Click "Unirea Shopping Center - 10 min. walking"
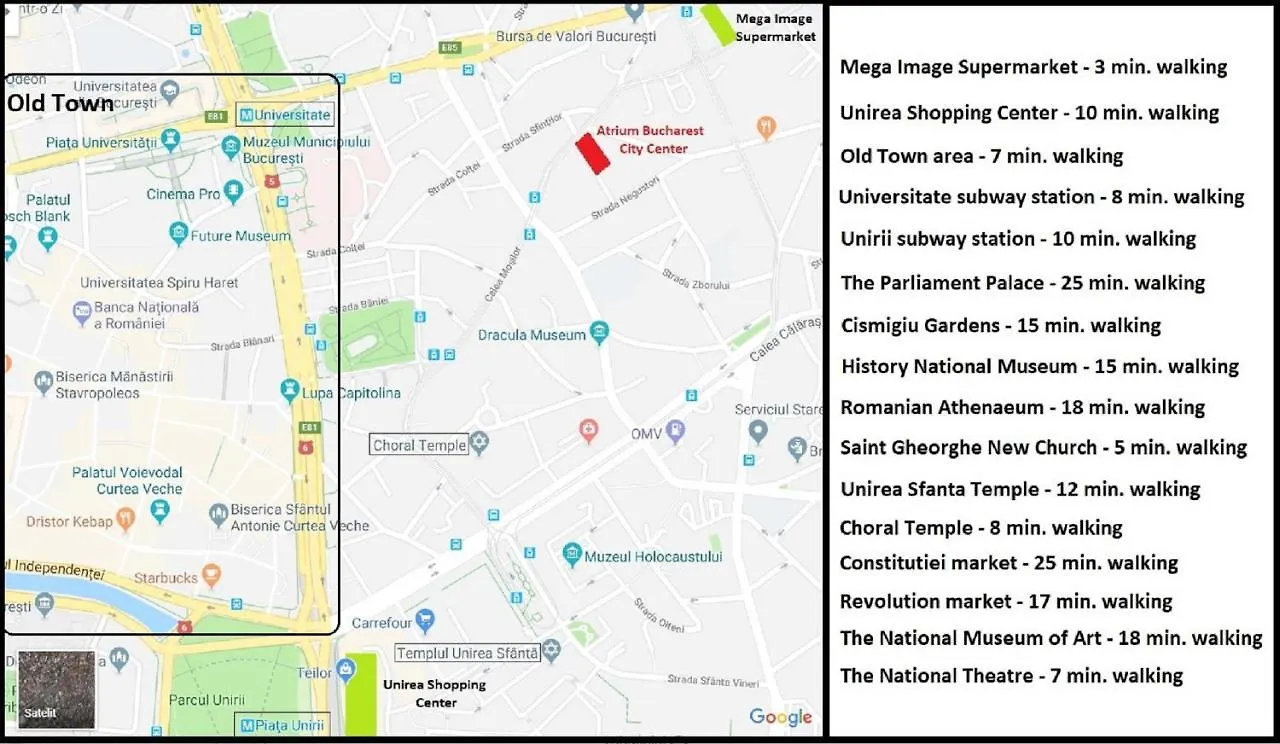Screen dimensions: 1280x744 click(1029, 112)
